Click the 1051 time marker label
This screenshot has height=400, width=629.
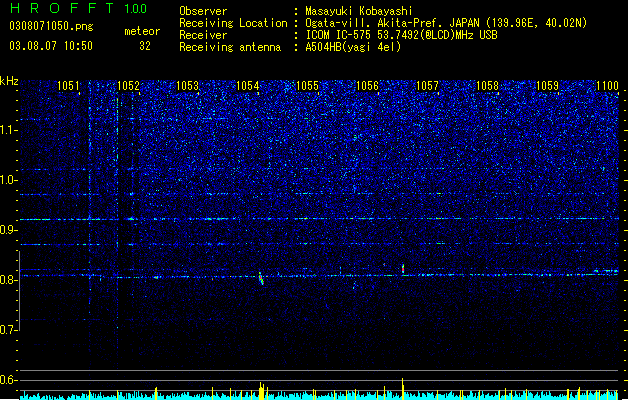click(68, 86)
